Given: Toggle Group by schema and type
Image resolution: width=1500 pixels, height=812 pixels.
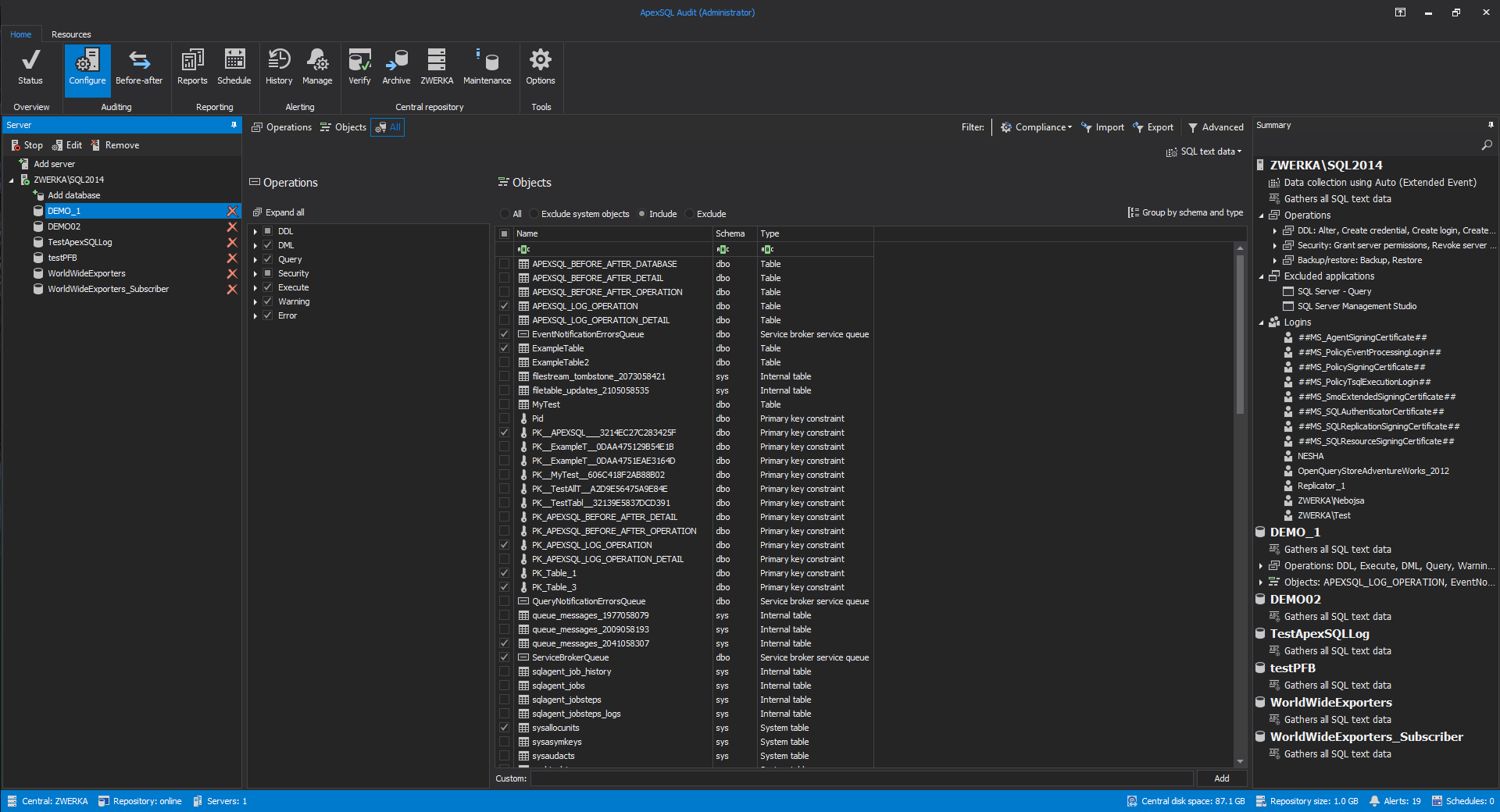Looking at the screenshot, I should coord(1185,212).
